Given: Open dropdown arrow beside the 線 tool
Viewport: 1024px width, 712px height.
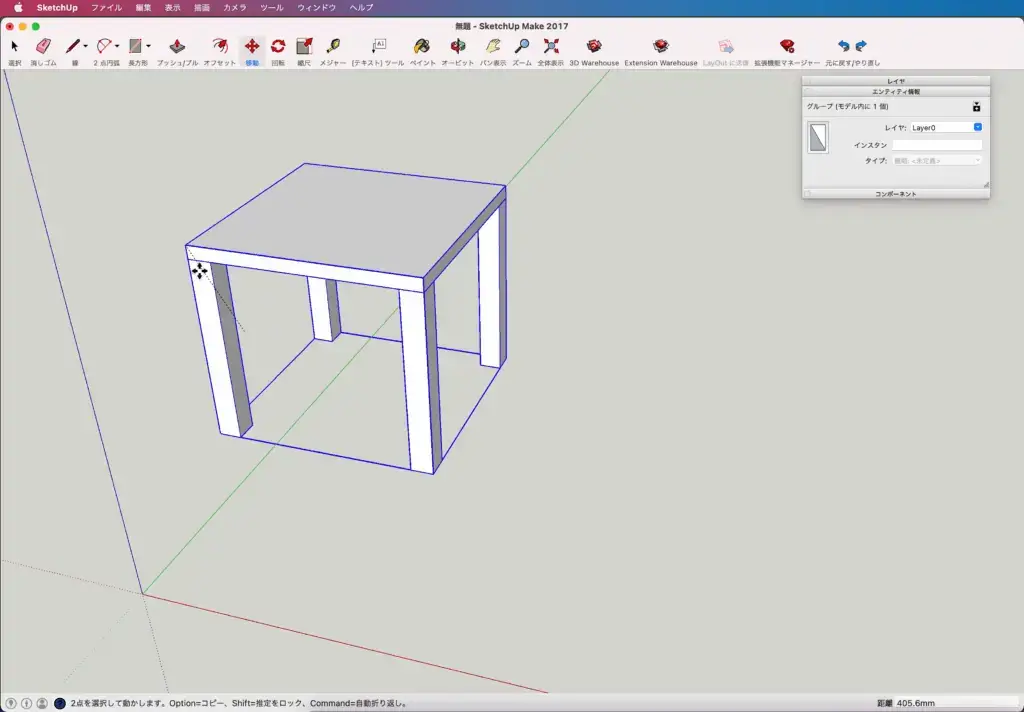Looking at the screenshot, I should (86, 46).
